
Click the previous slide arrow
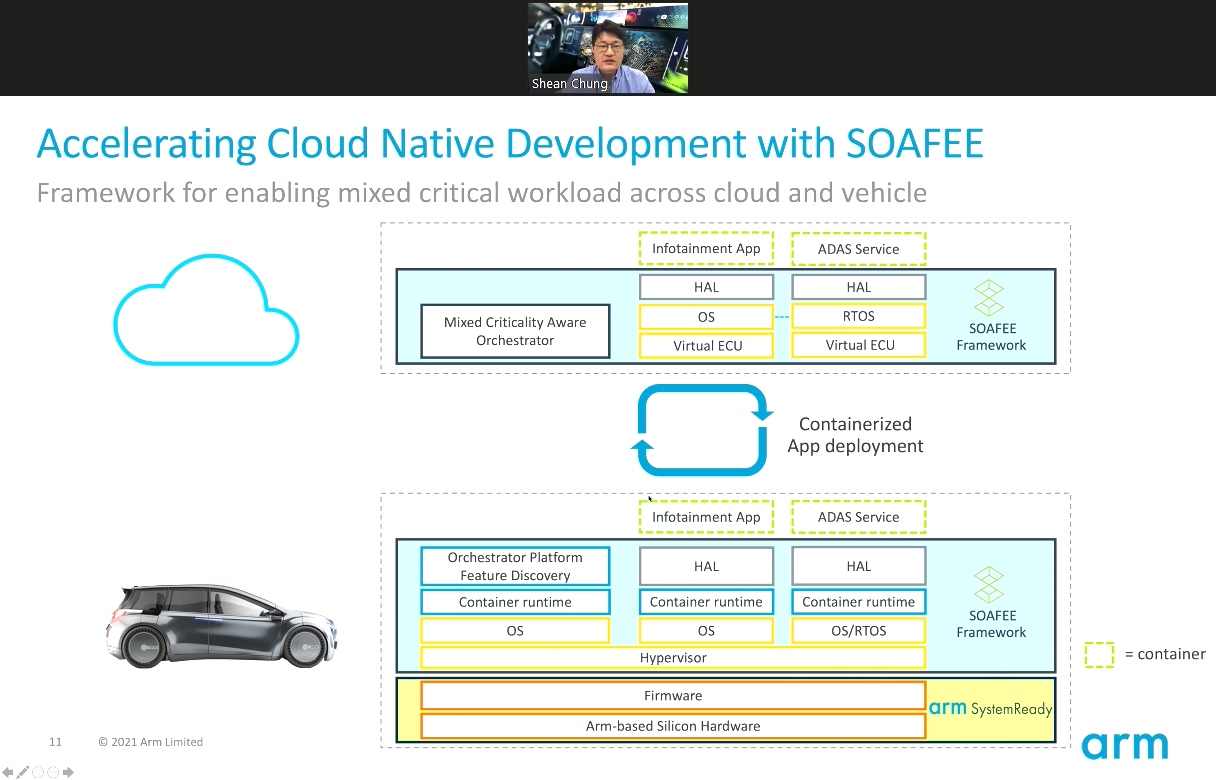8,772
